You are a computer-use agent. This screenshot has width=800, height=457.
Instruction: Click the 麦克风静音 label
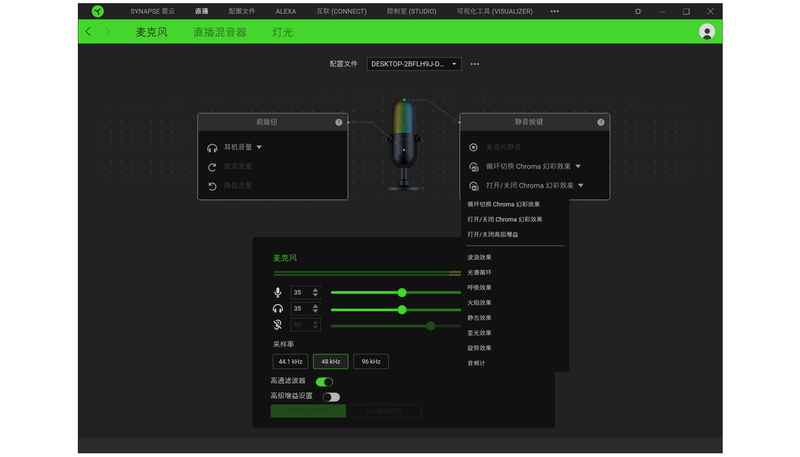click(504, 147)
